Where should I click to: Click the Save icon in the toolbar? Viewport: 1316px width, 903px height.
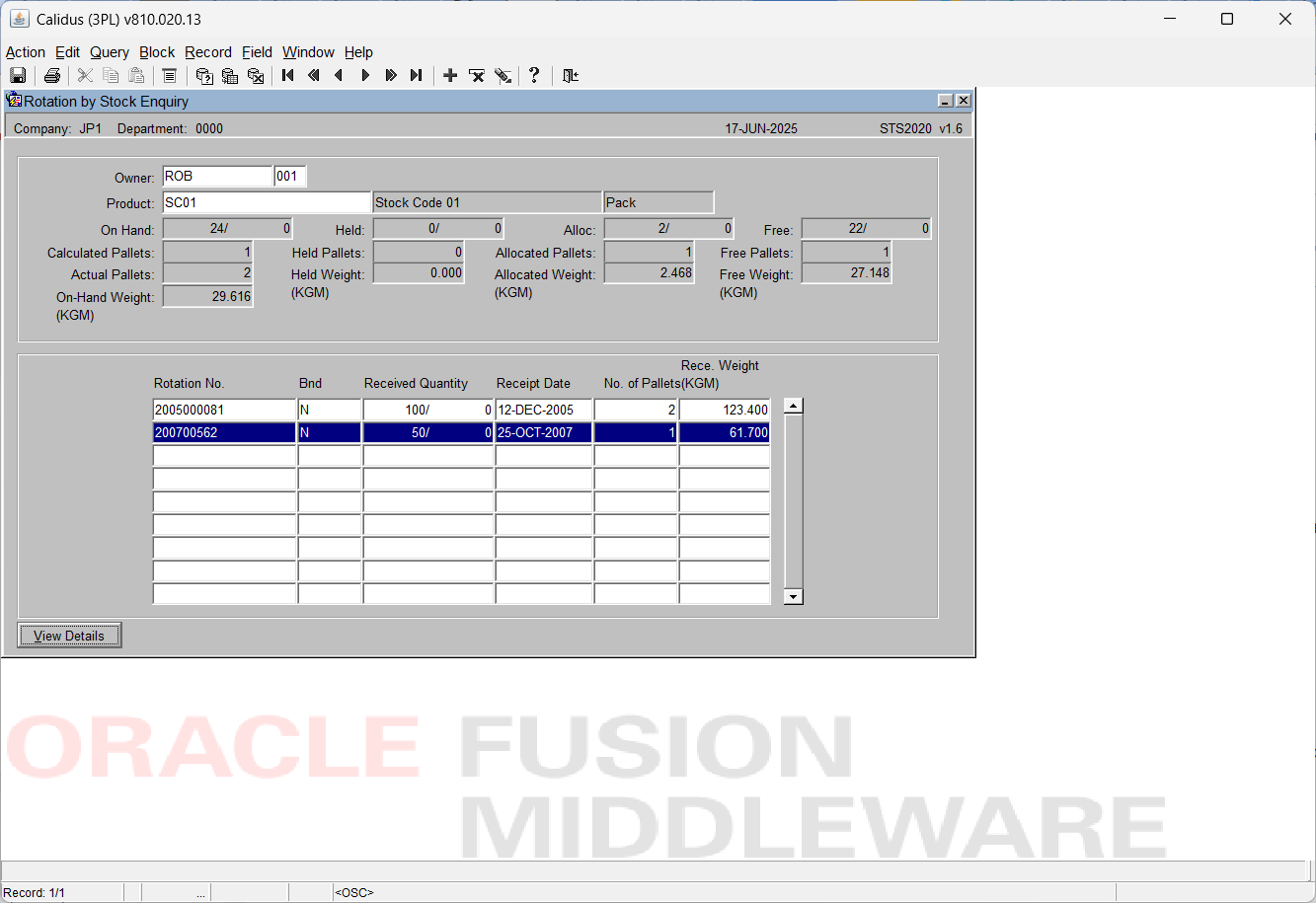click(18, 75)
